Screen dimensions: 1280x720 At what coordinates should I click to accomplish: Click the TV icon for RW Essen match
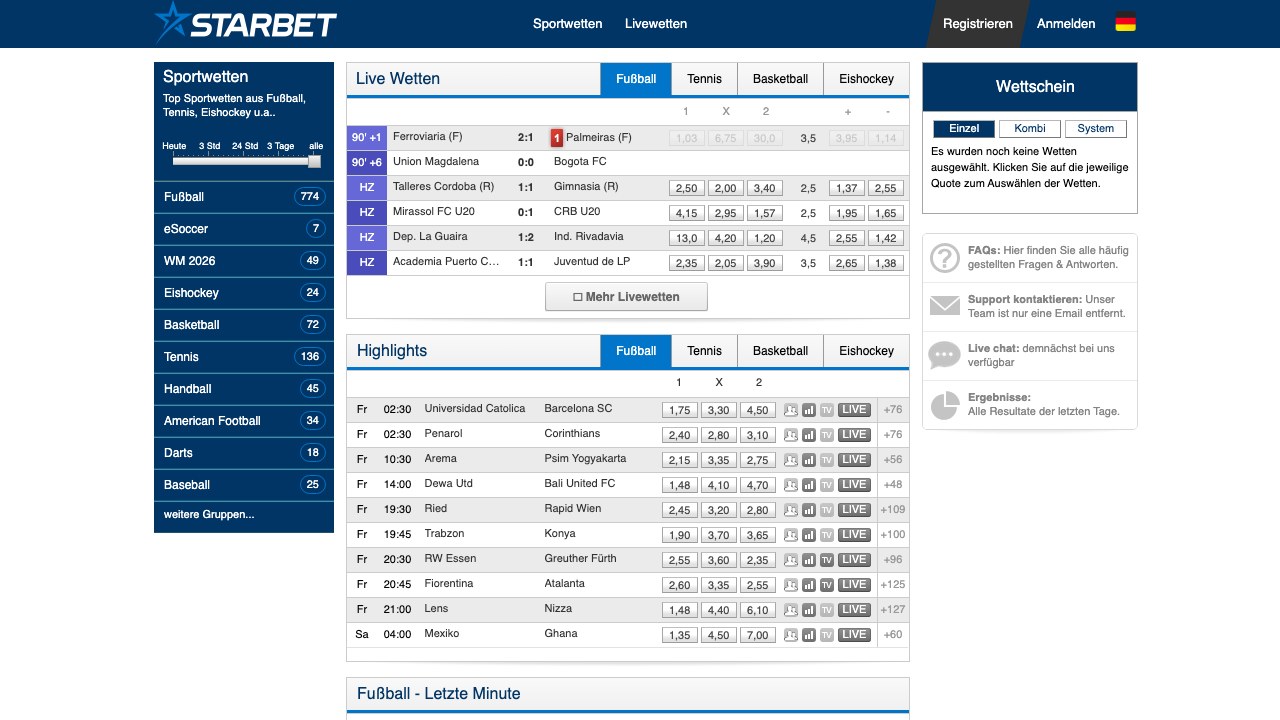tap(827, 560)
